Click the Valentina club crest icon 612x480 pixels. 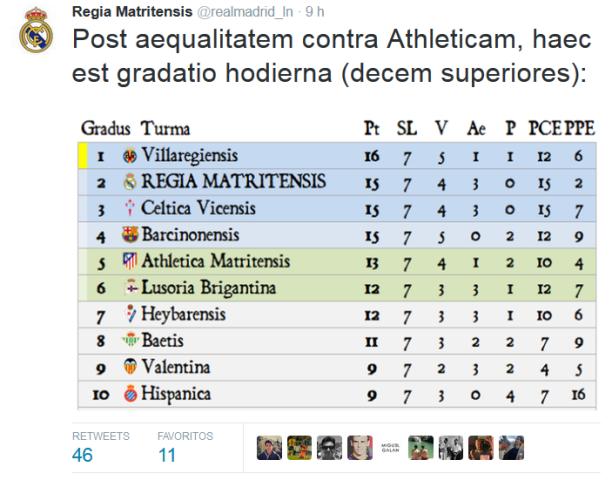pyautogui.click(x=130, y=366)
